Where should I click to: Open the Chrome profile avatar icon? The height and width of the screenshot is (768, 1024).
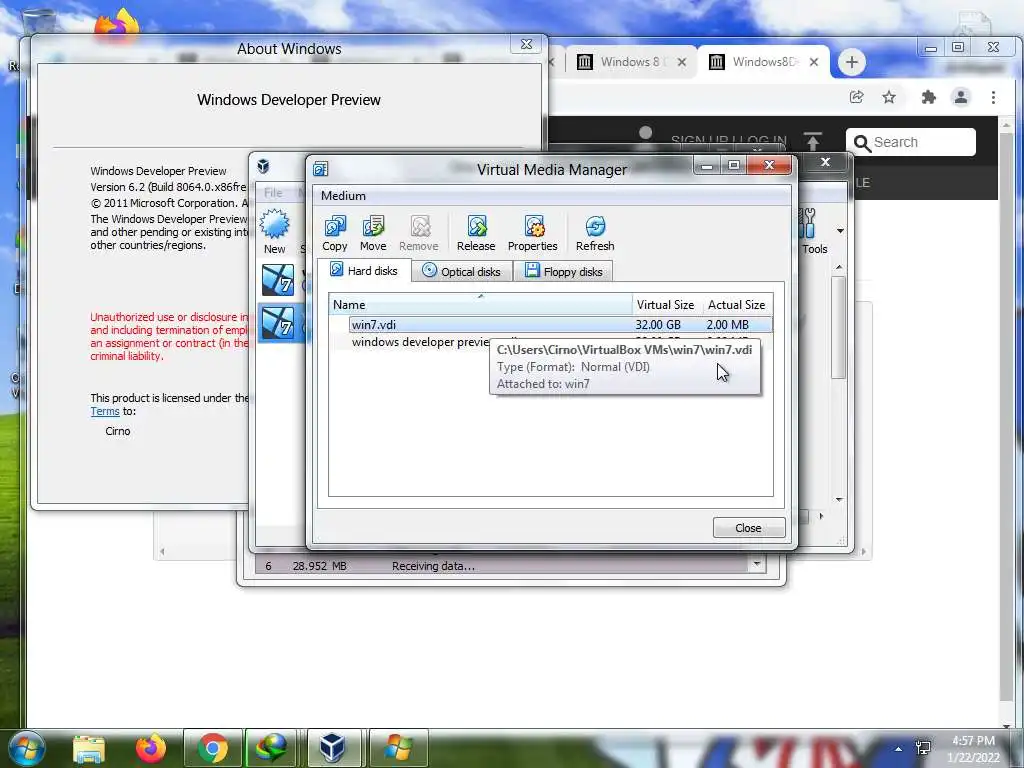(x=961, y=97)
